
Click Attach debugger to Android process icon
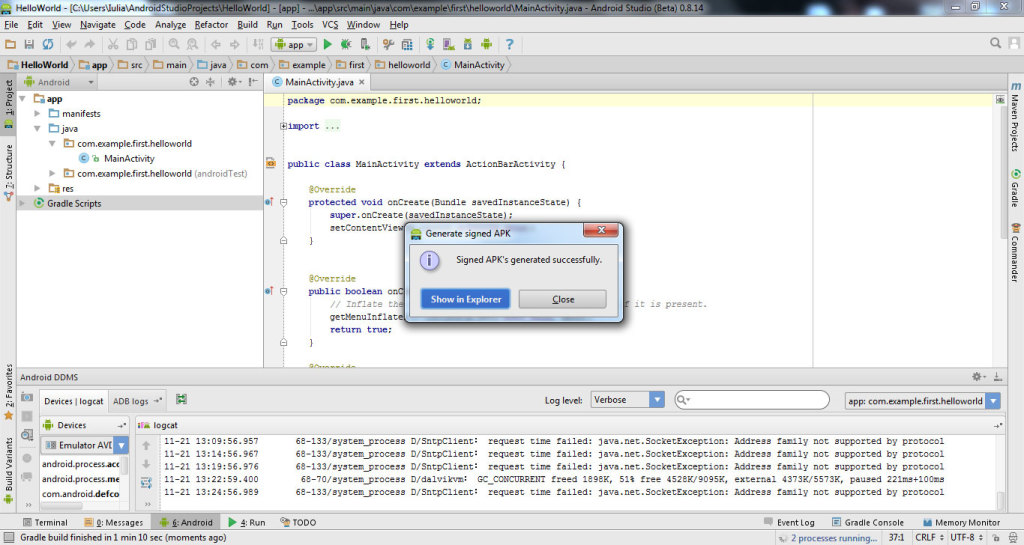365,44
